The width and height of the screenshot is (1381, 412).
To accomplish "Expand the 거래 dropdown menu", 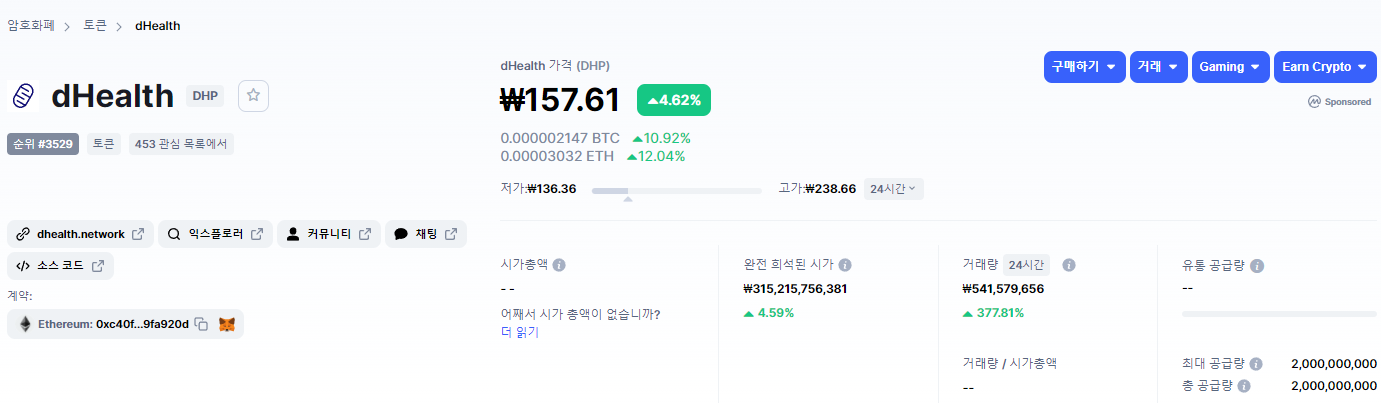I will tap(1159, 67).
